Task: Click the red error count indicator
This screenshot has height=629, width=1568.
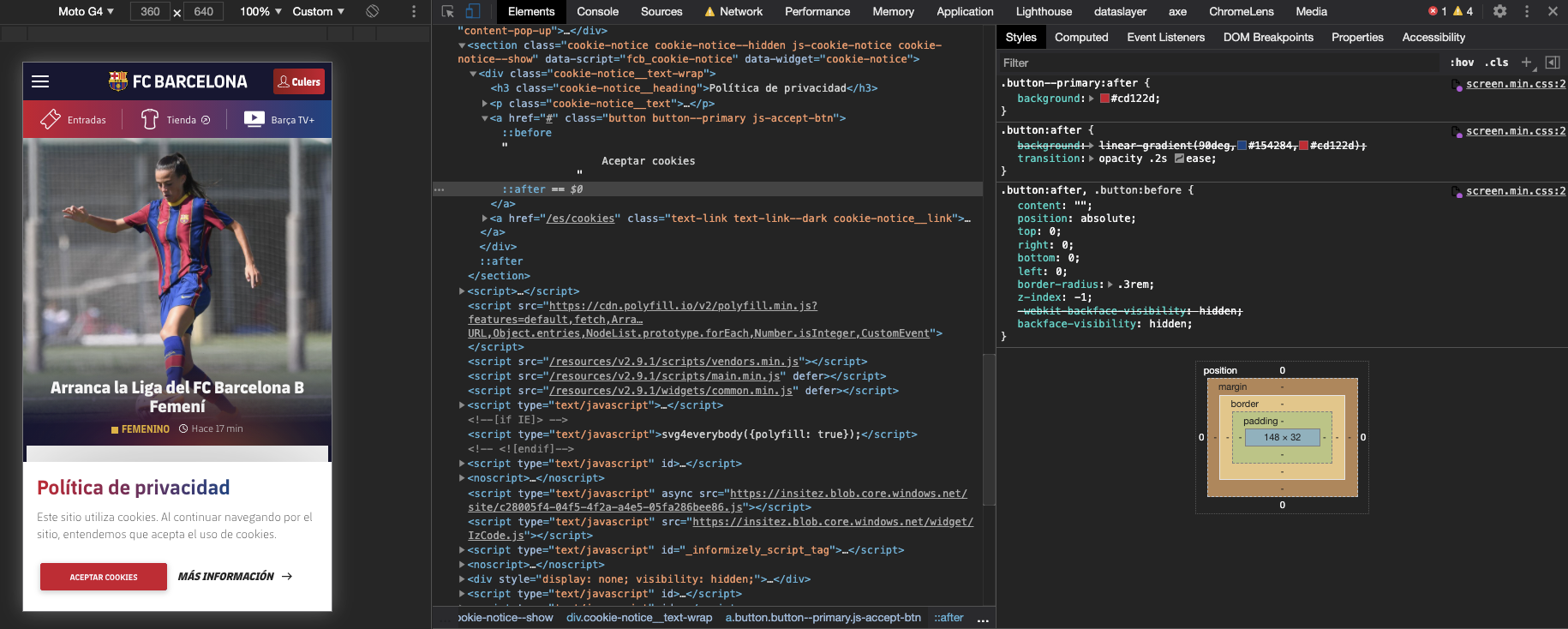Action: [1437, 11]
